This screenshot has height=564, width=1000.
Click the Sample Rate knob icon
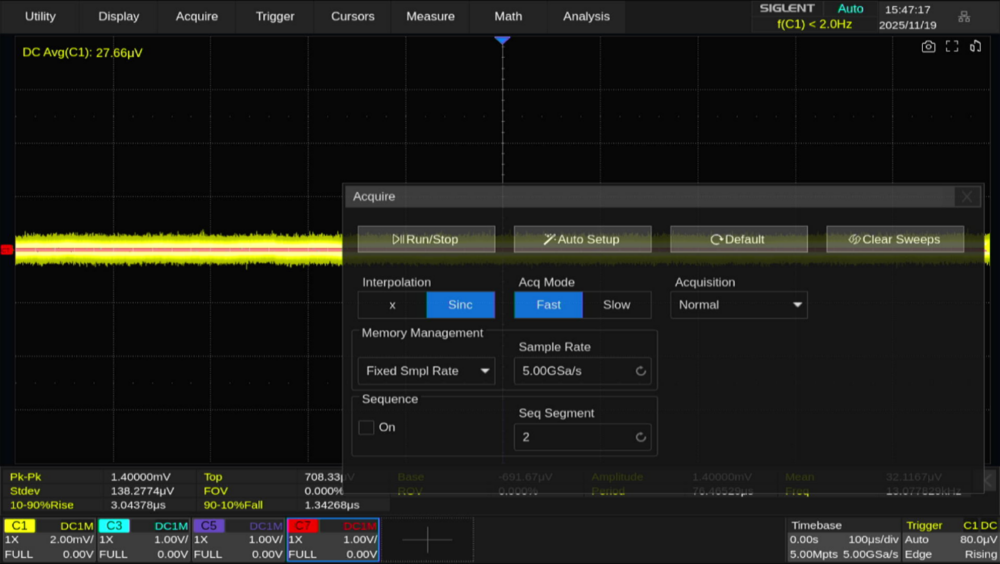pyautogui.click(x=640, y=371)
